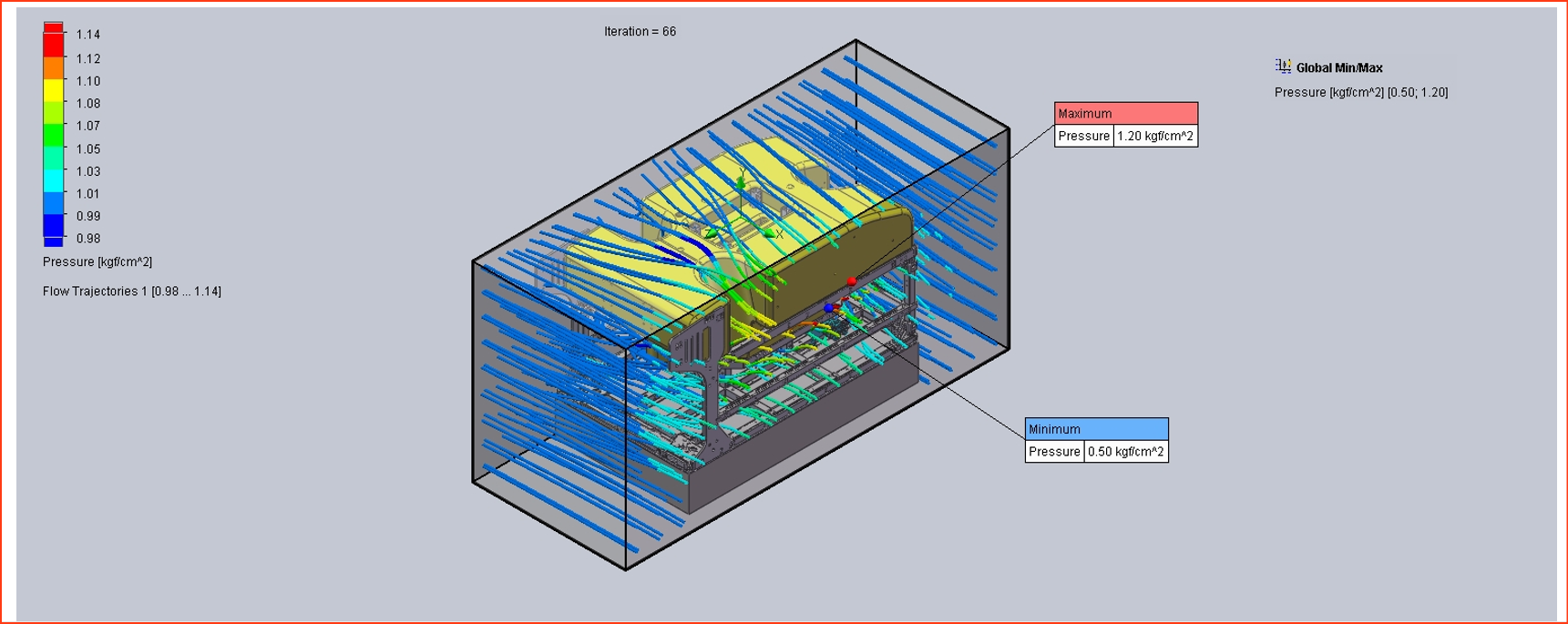The height and width of the screenshot is (624, 1568).
Task: Click the 0.98 legend minimum value
Action: click(88, 239)
